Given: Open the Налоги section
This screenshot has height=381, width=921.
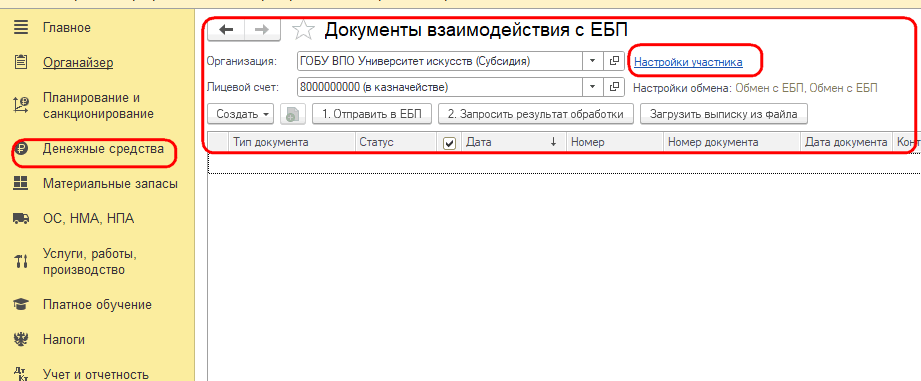Looking at the screenshot, I should click(x=63, y=339).
